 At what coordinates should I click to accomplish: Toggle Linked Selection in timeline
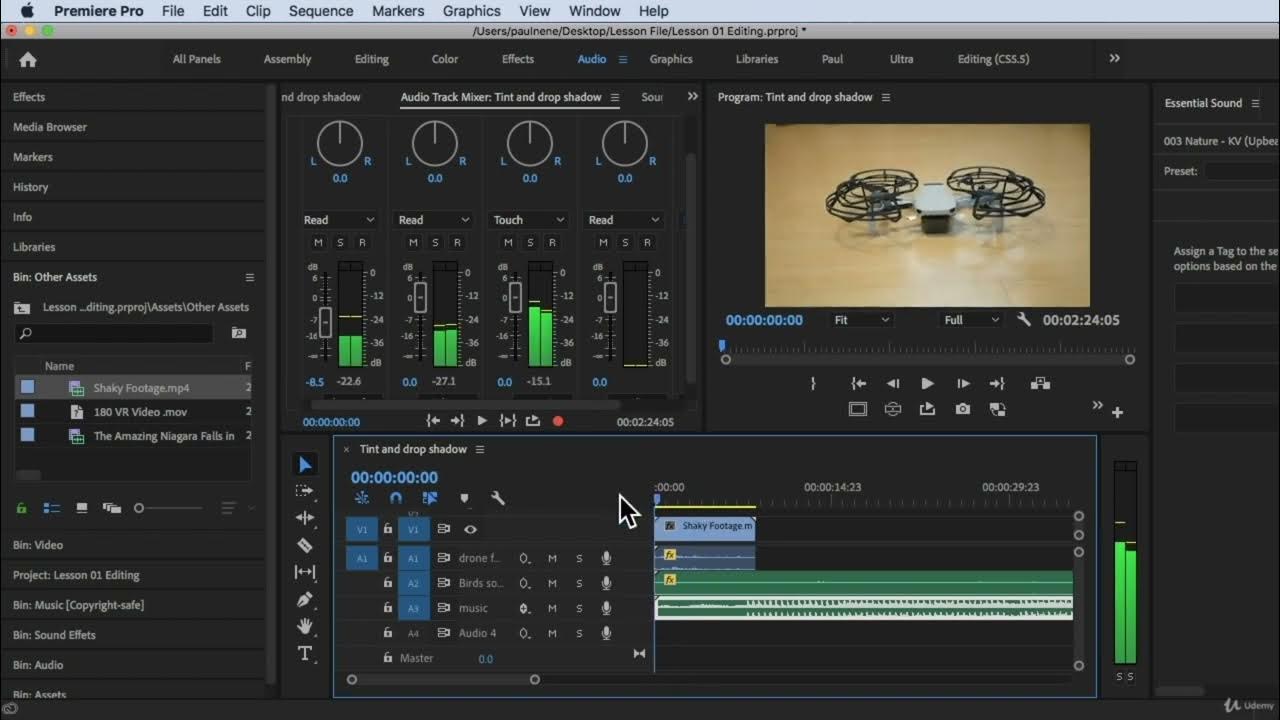point(430,498)
